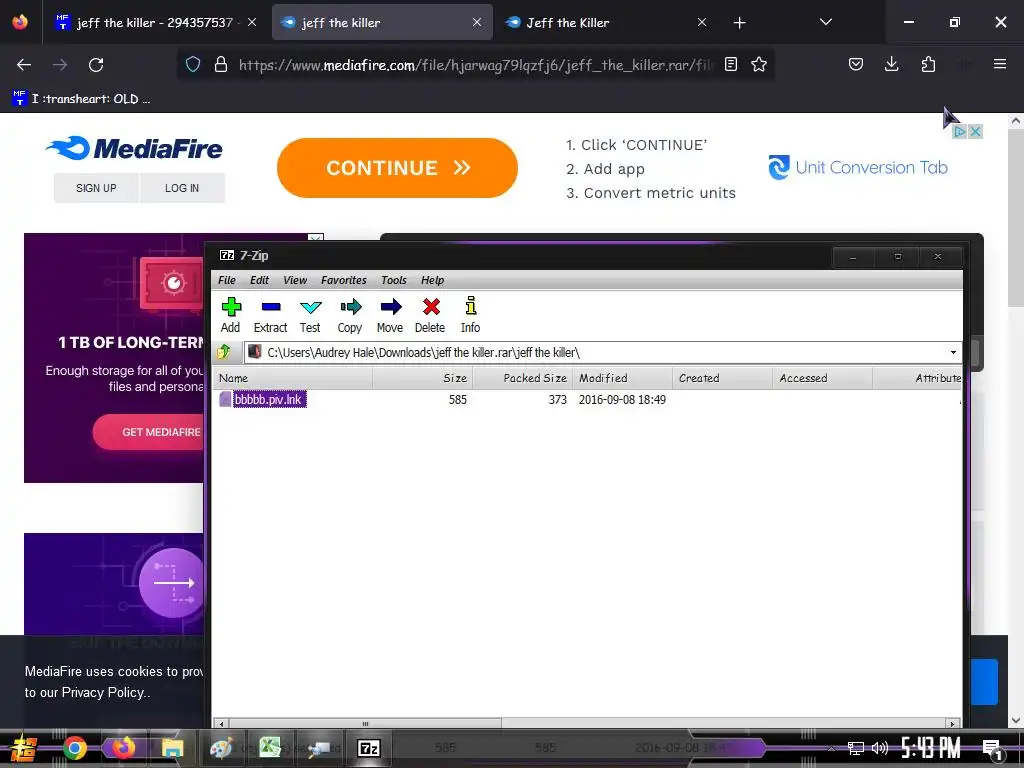Switch to 'jeff the killer - 294357537' tab
1024x768 pixels.
coord(155,23)
